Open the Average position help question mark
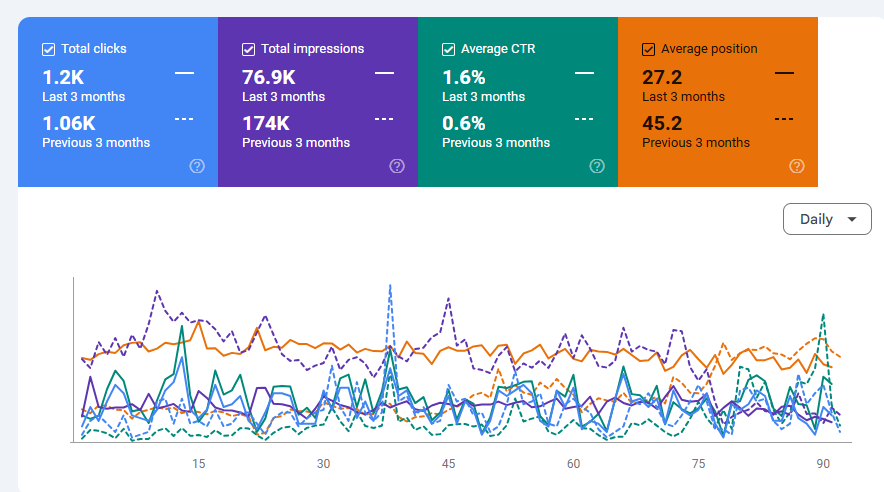Screen dimensions: 884x492 point(797,166)
